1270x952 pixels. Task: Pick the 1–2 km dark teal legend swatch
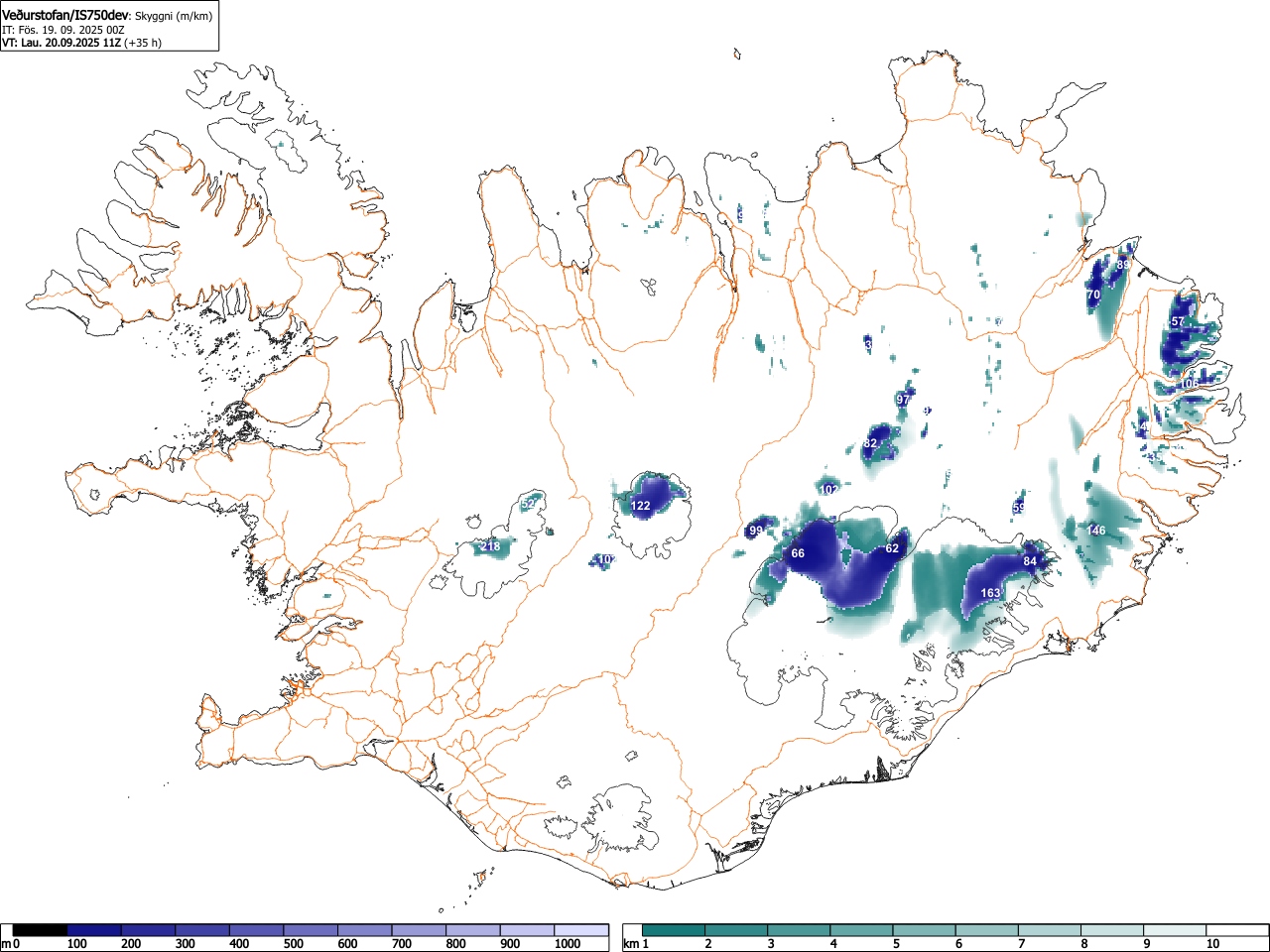click(675, 930)
